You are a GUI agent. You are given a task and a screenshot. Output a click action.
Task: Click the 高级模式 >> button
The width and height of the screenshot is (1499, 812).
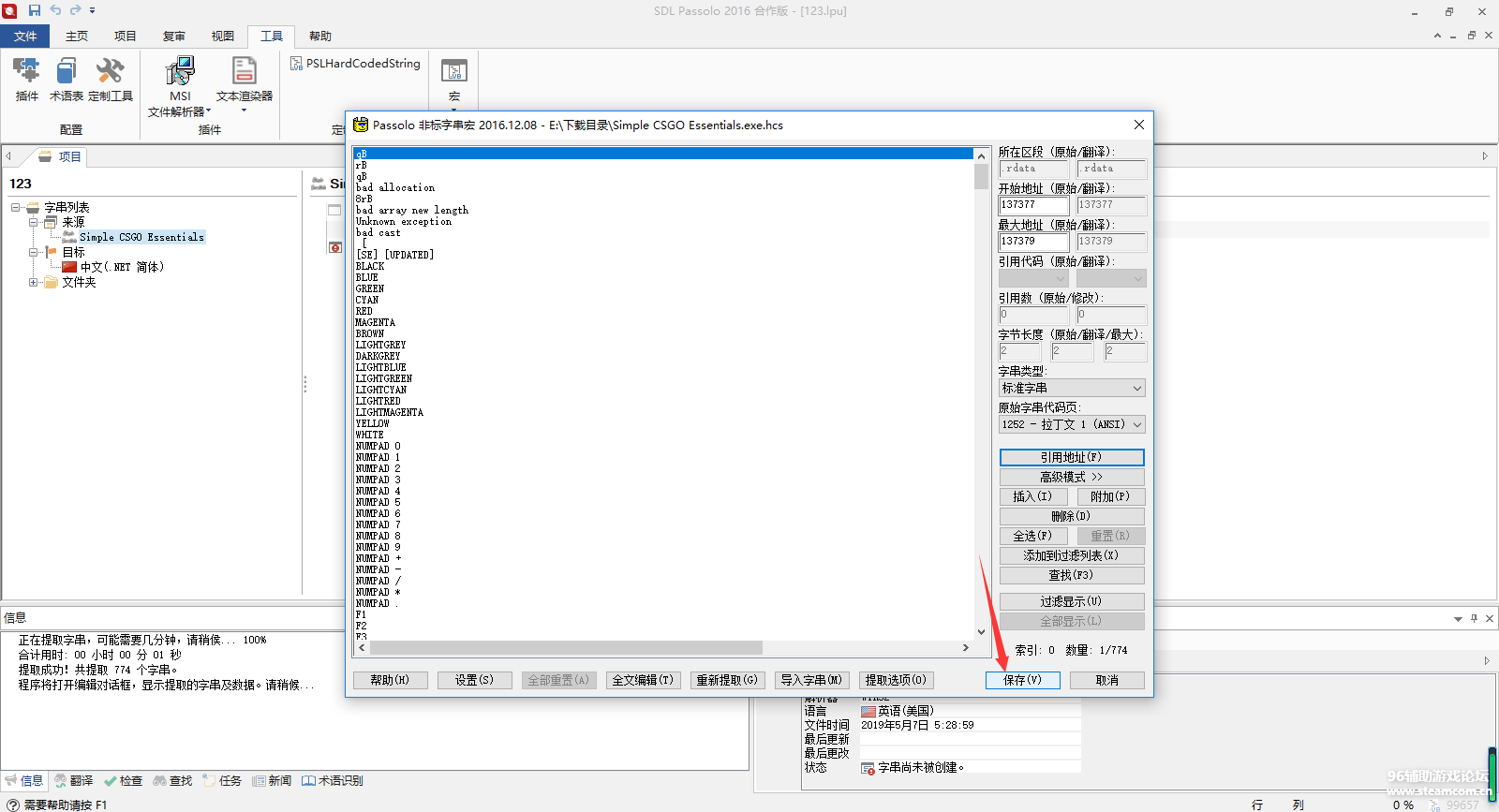click(x=1072, y=477)
